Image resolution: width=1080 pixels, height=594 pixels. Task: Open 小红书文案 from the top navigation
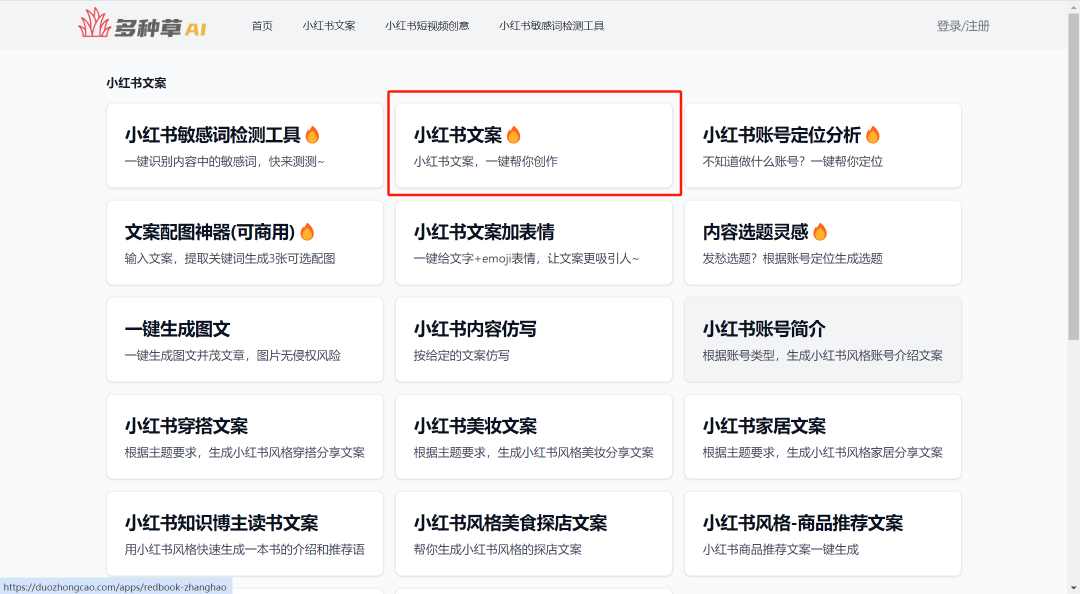pos(328,26)
